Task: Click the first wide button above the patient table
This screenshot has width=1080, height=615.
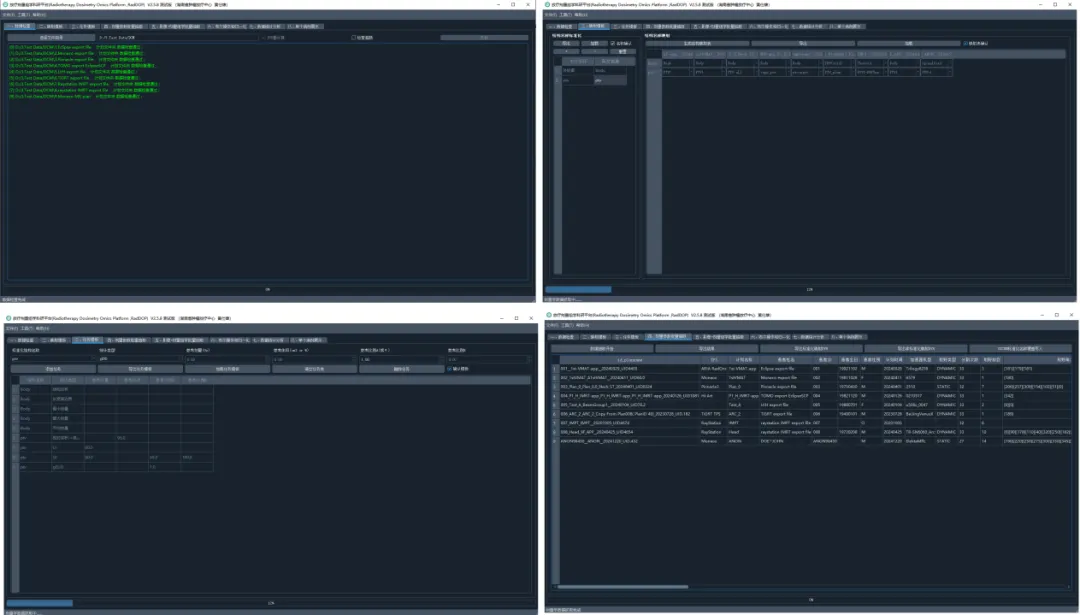Action: (602, 348)
